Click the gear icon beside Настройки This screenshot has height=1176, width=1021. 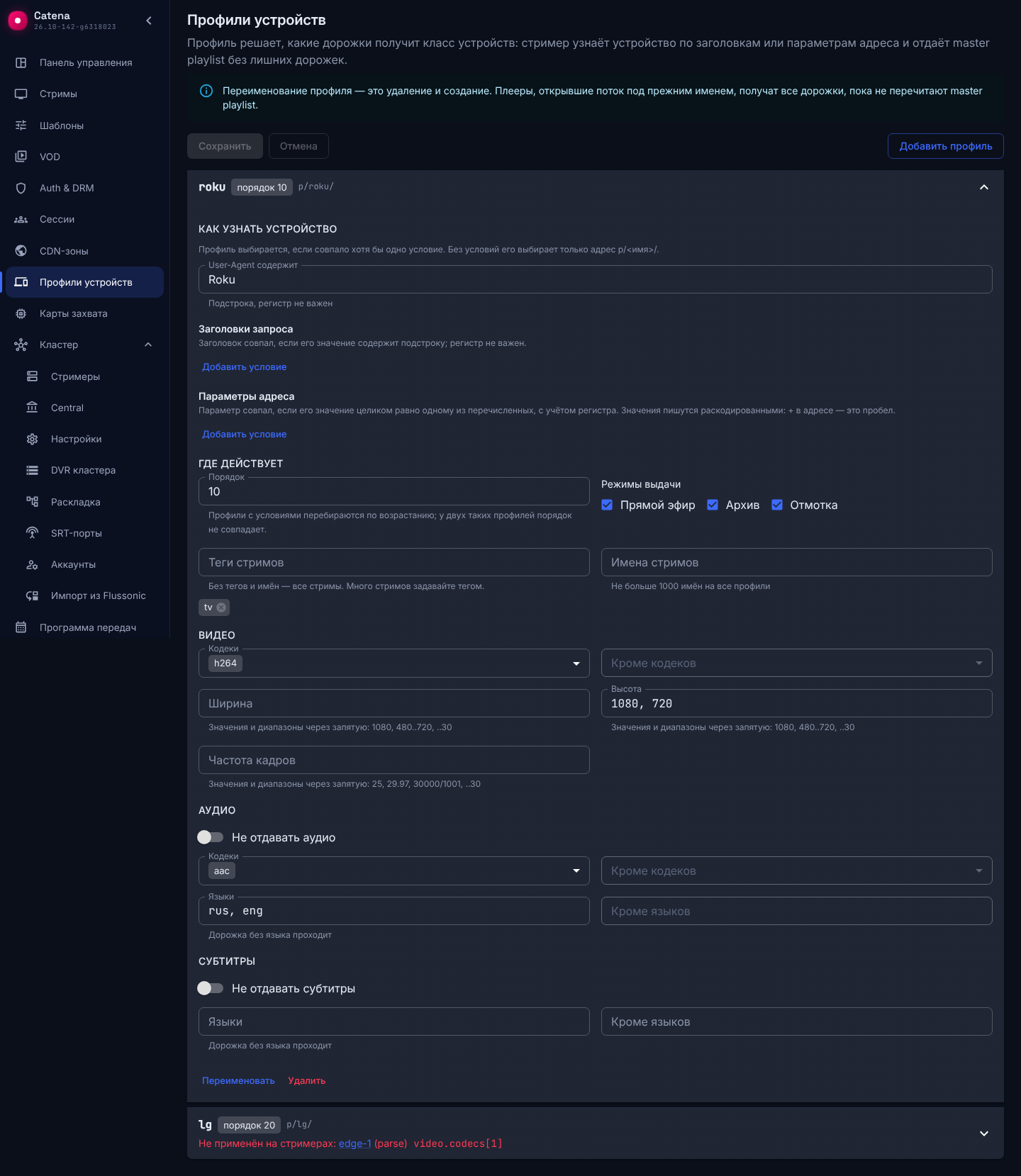pyautogui.click(x=33, y=439)
